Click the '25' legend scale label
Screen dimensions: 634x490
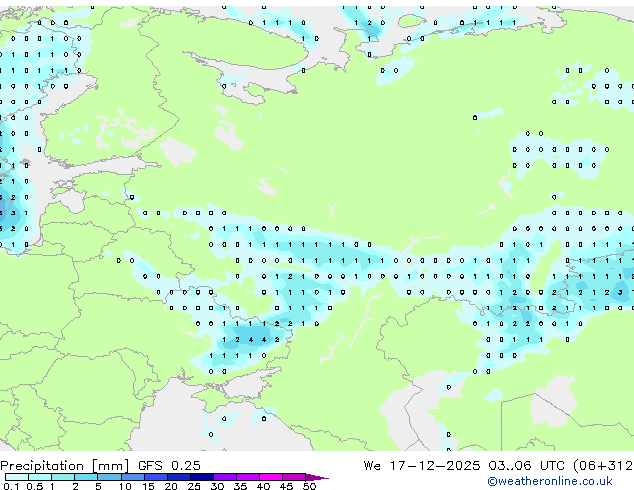click(194, 486)
